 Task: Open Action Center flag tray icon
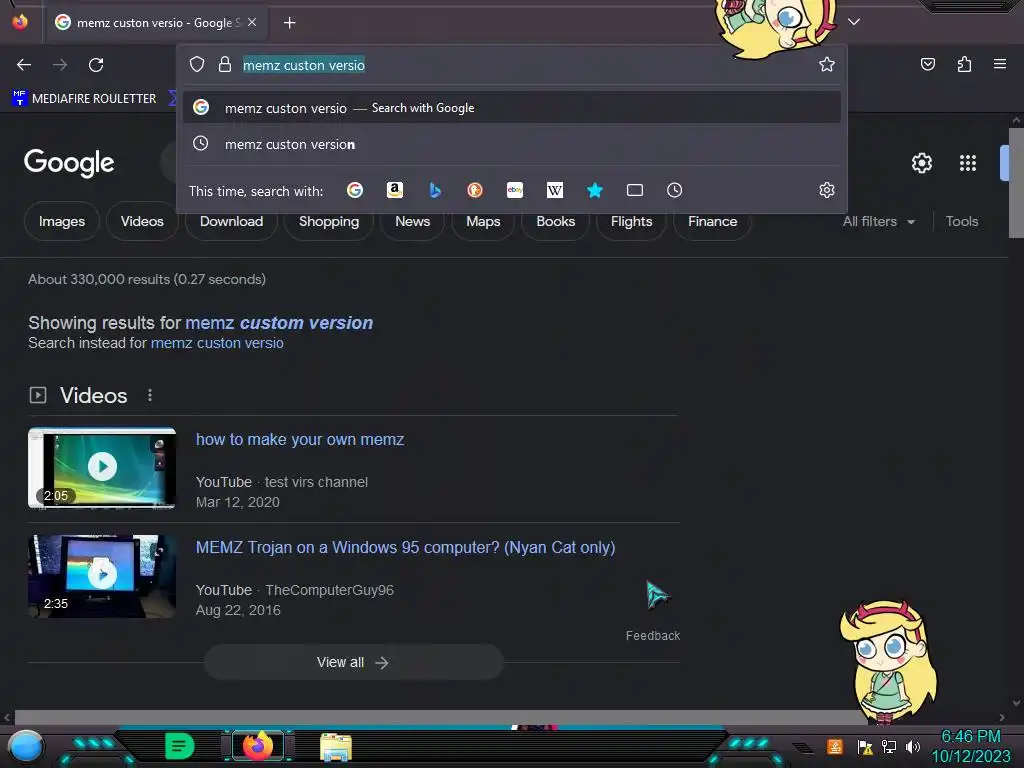pos(865,746)
